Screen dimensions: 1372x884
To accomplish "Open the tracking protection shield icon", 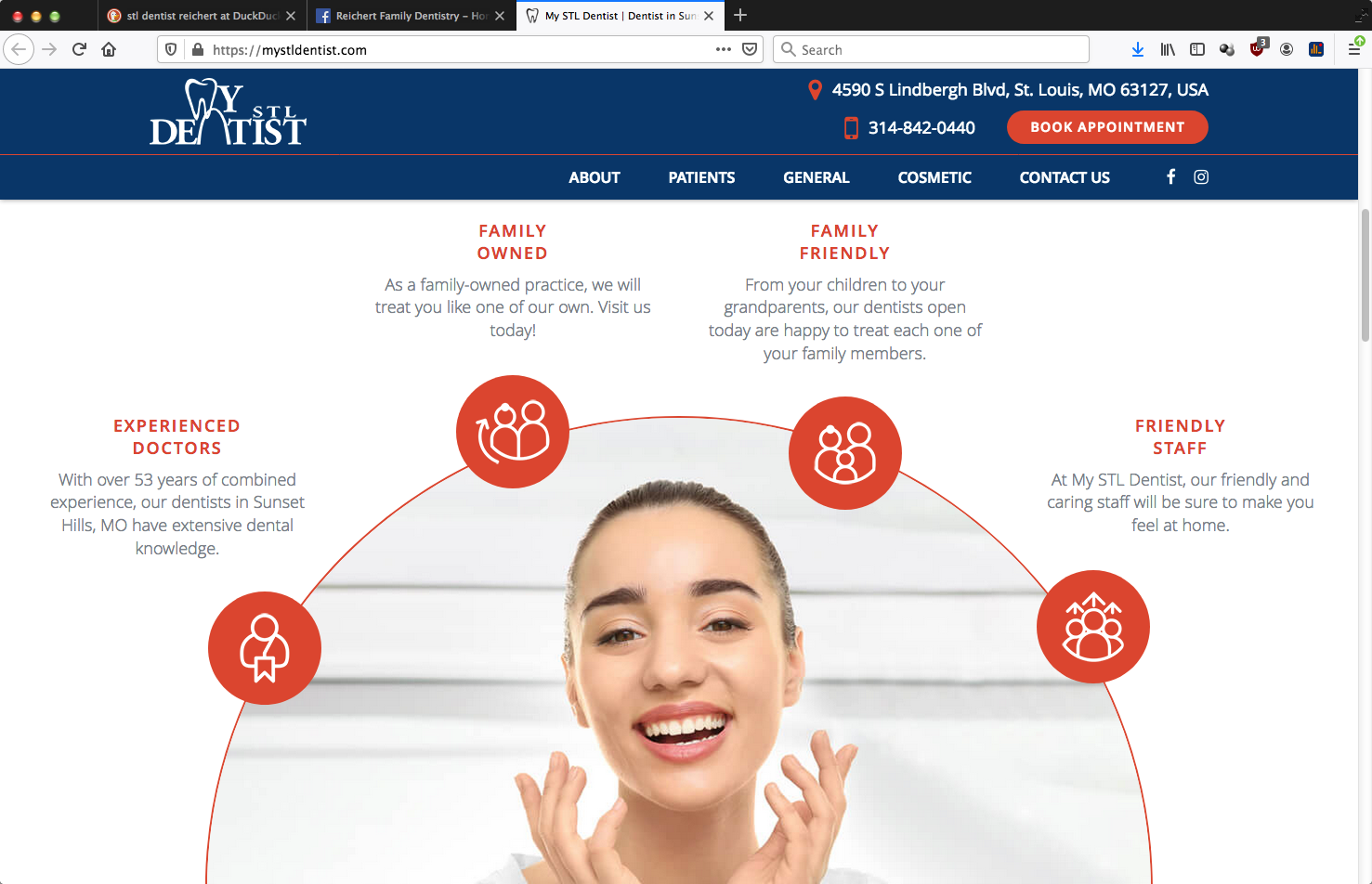I will 171,49.
